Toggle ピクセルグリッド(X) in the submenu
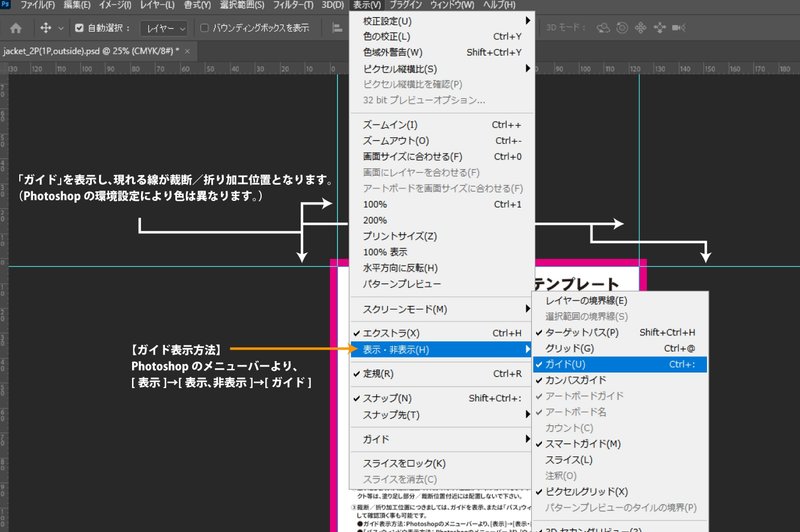The height and width of the screenshot is (532, 800). 620,492
